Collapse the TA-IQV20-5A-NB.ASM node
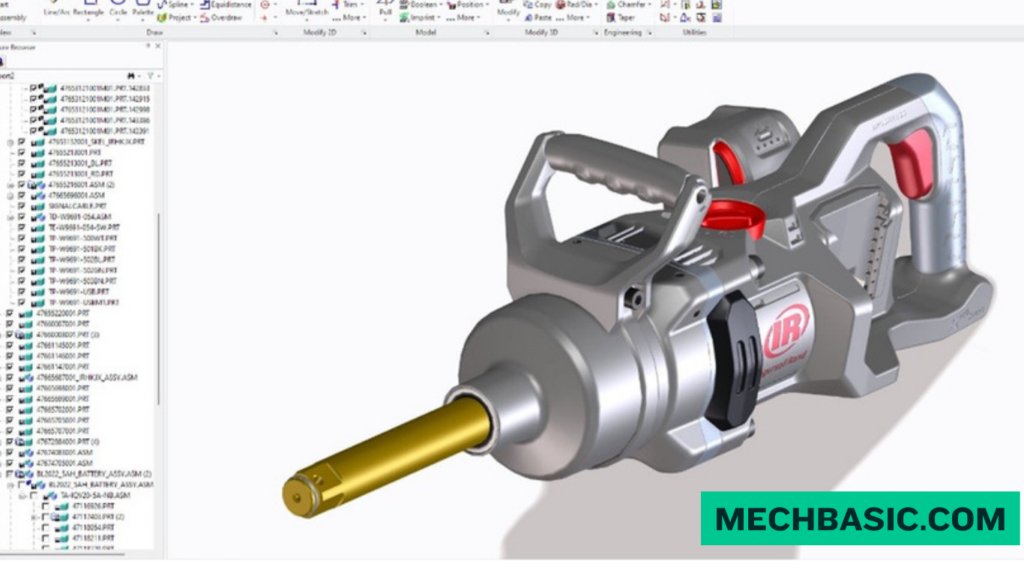1024x576 pixels. tap(22, 496)
